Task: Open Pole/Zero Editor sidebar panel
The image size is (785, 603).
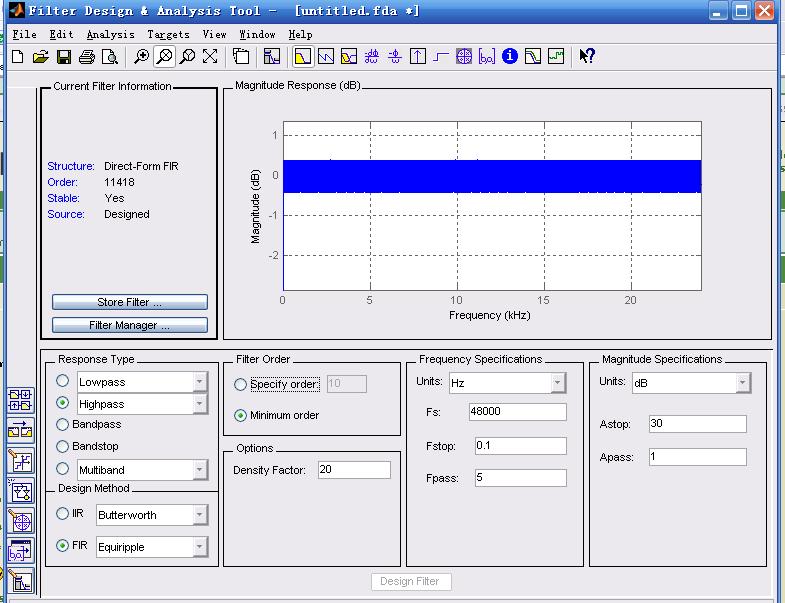Action: [21, 521]
